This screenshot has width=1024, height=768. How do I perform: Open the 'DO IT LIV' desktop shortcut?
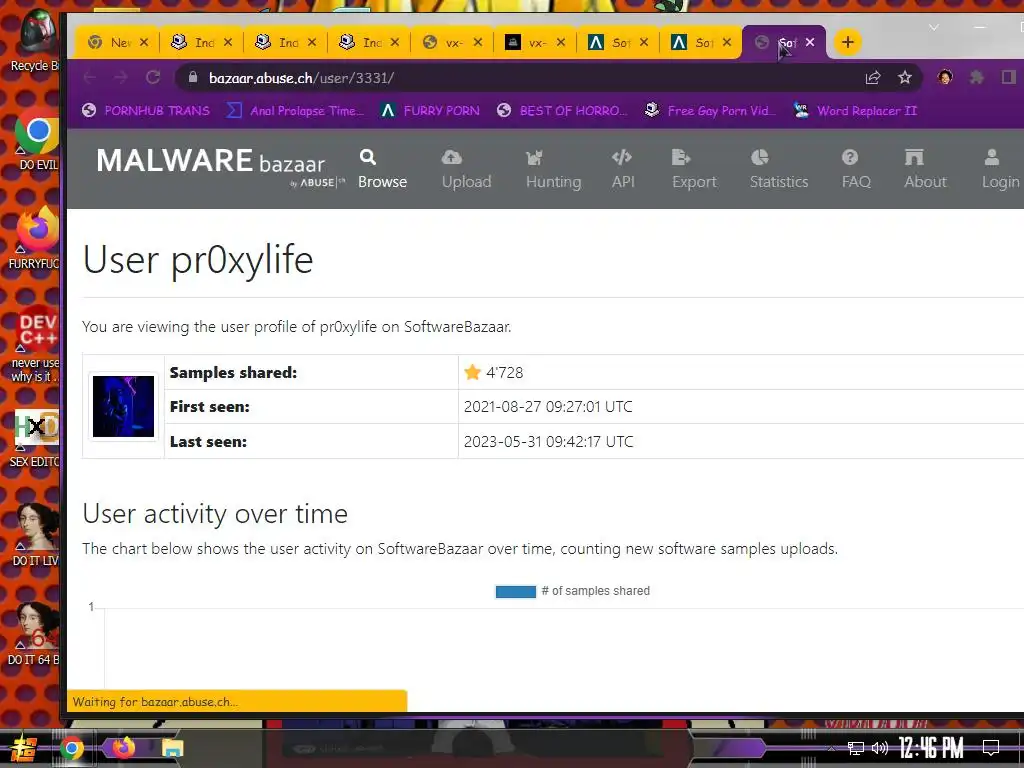(x=36, y=535)
